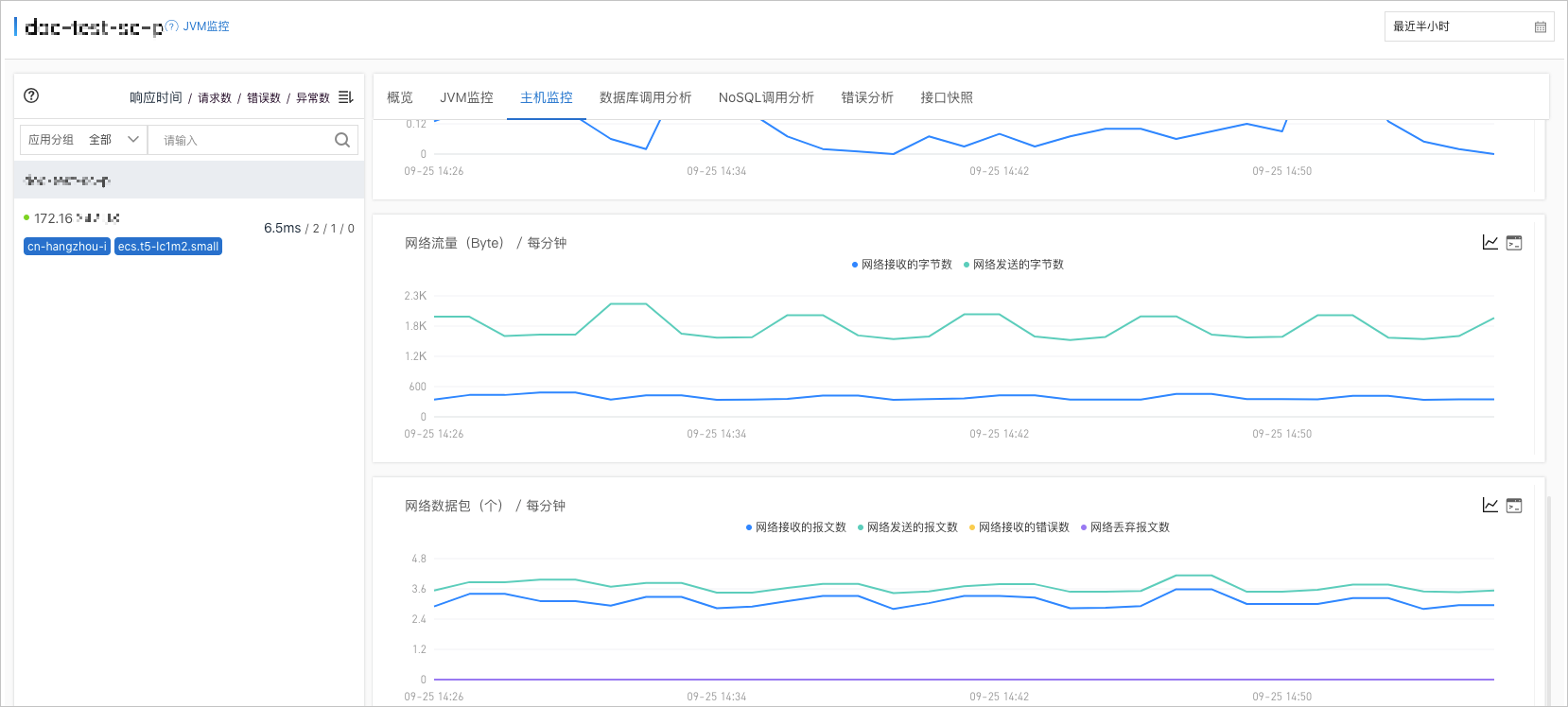Click the search magnifier icon
This screenshot has height=707, width=1568.
[342, 140]
